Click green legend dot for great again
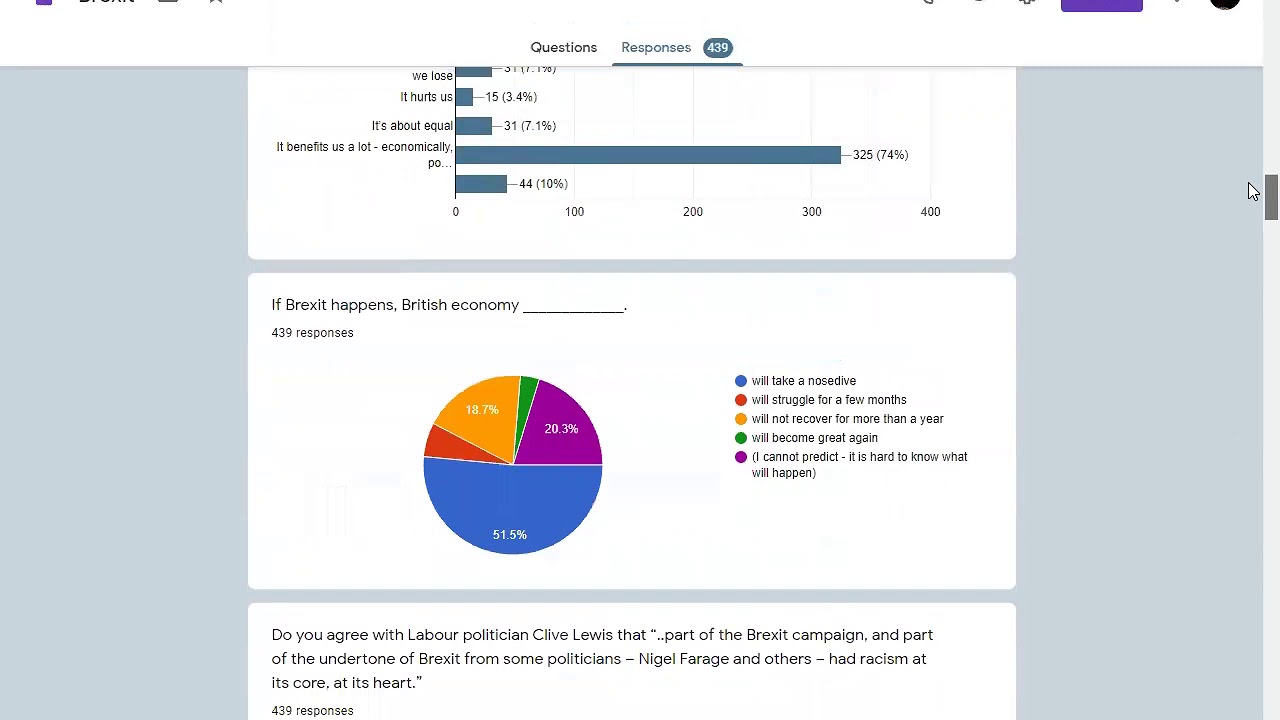 (741, 438)
